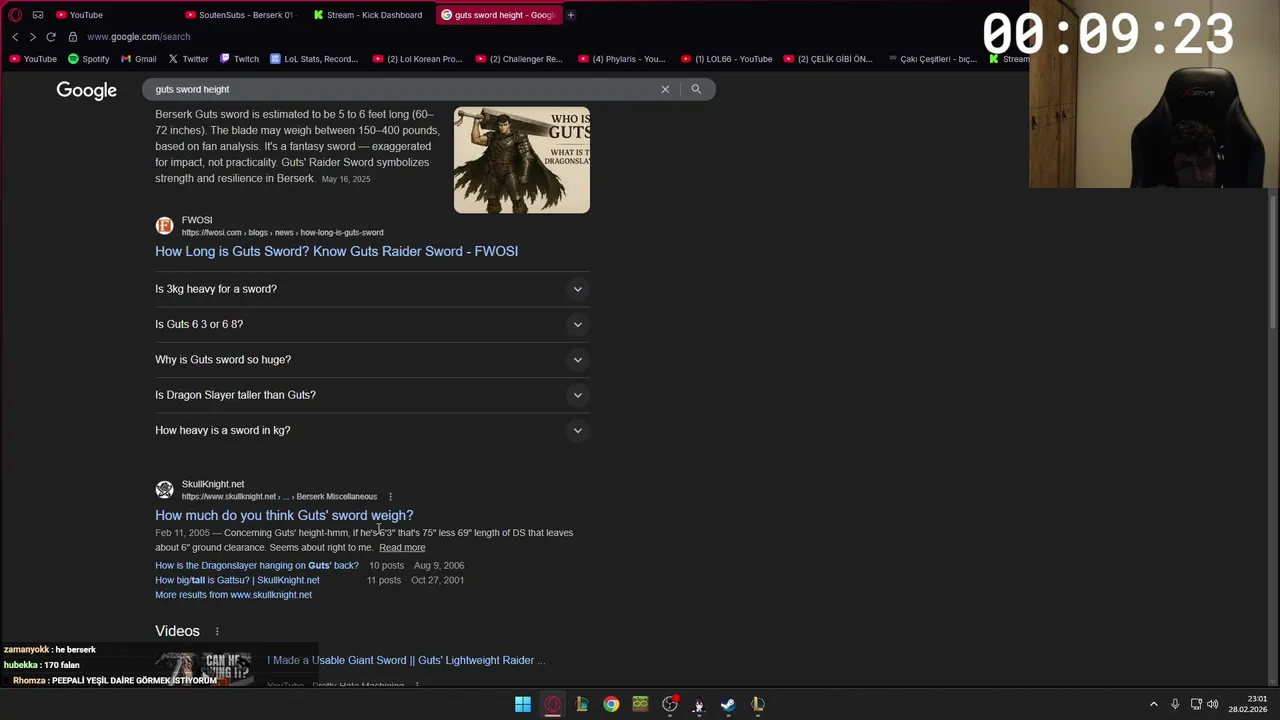Screen dimensions: 1280x720
Task: Open "How is the Dragonslayer hanging on Guts' back?"
Action: (257, 566)
